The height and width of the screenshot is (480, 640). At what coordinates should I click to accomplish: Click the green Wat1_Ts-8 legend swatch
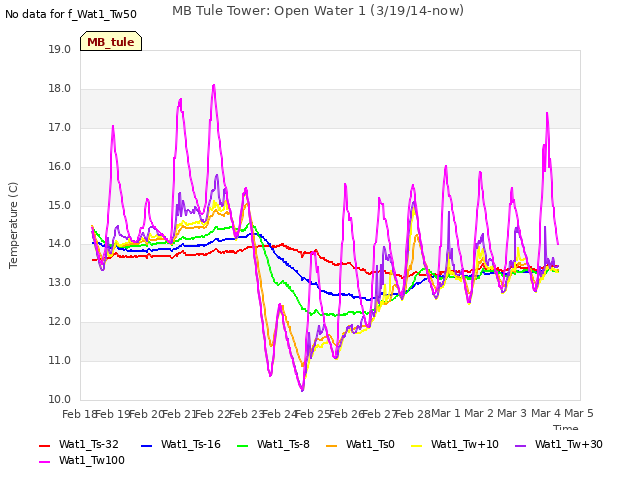click(x=242, y=445)
